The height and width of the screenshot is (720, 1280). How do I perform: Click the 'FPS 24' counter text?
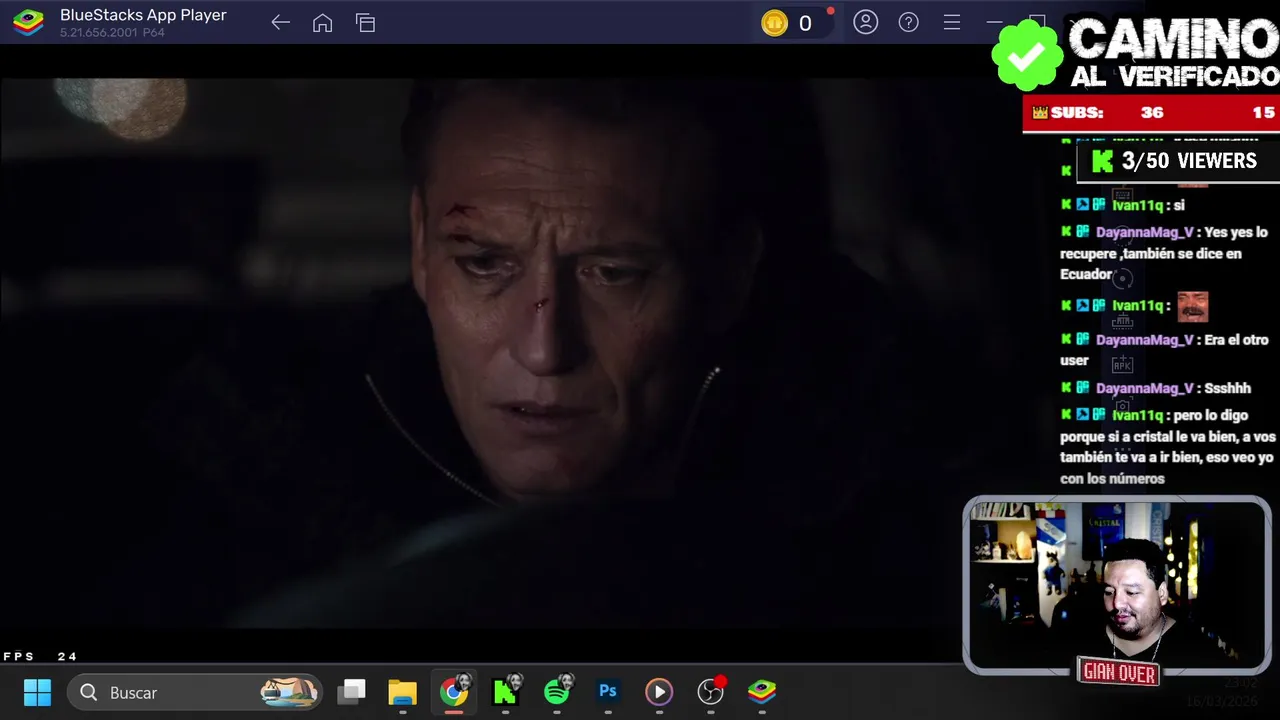point(40,656)
